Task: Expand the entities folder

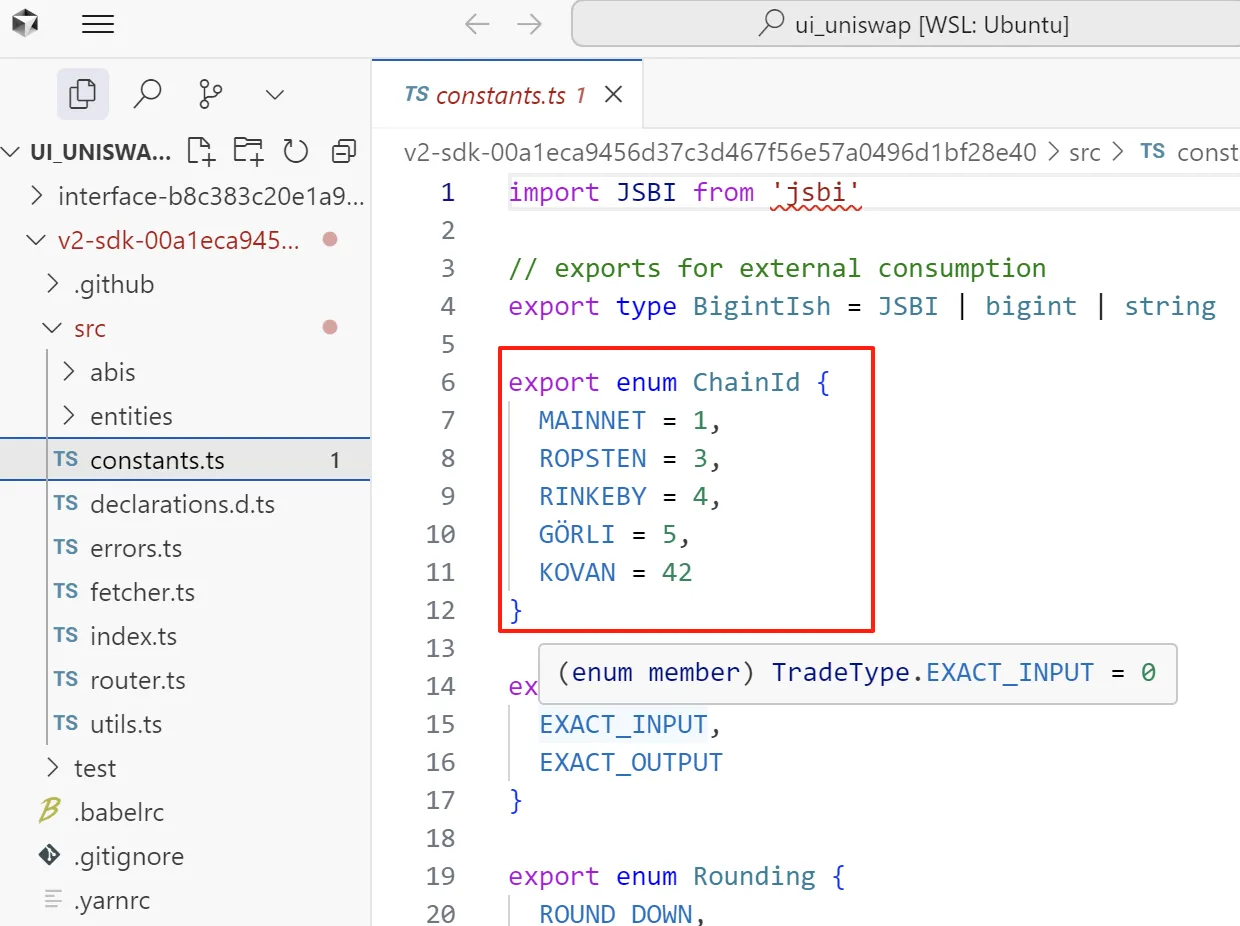Action: pos(130,416)
